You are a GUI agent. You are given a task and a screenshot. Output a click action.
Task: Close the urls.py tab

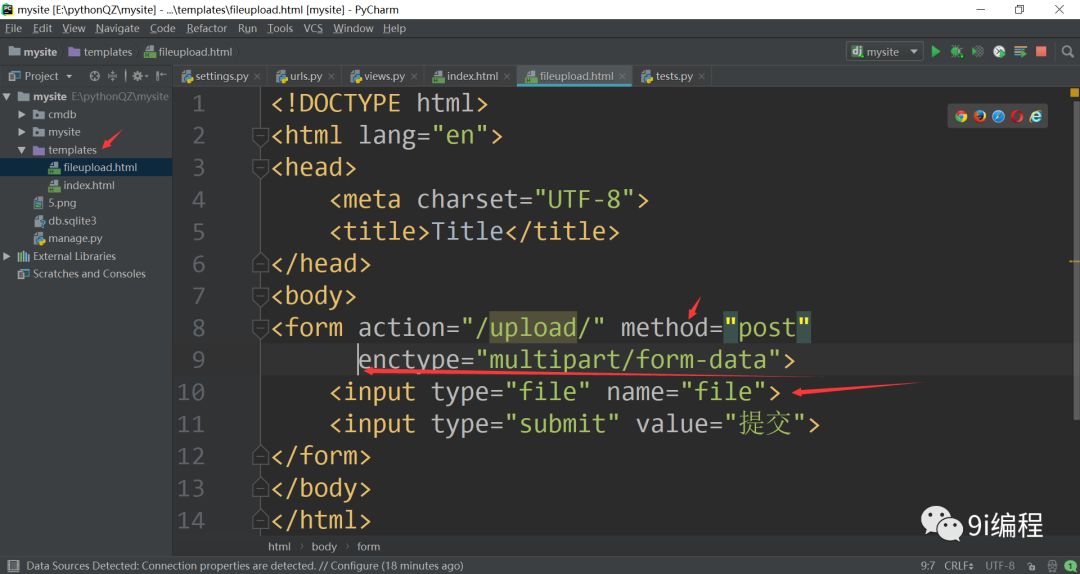(x=331, y=76)
